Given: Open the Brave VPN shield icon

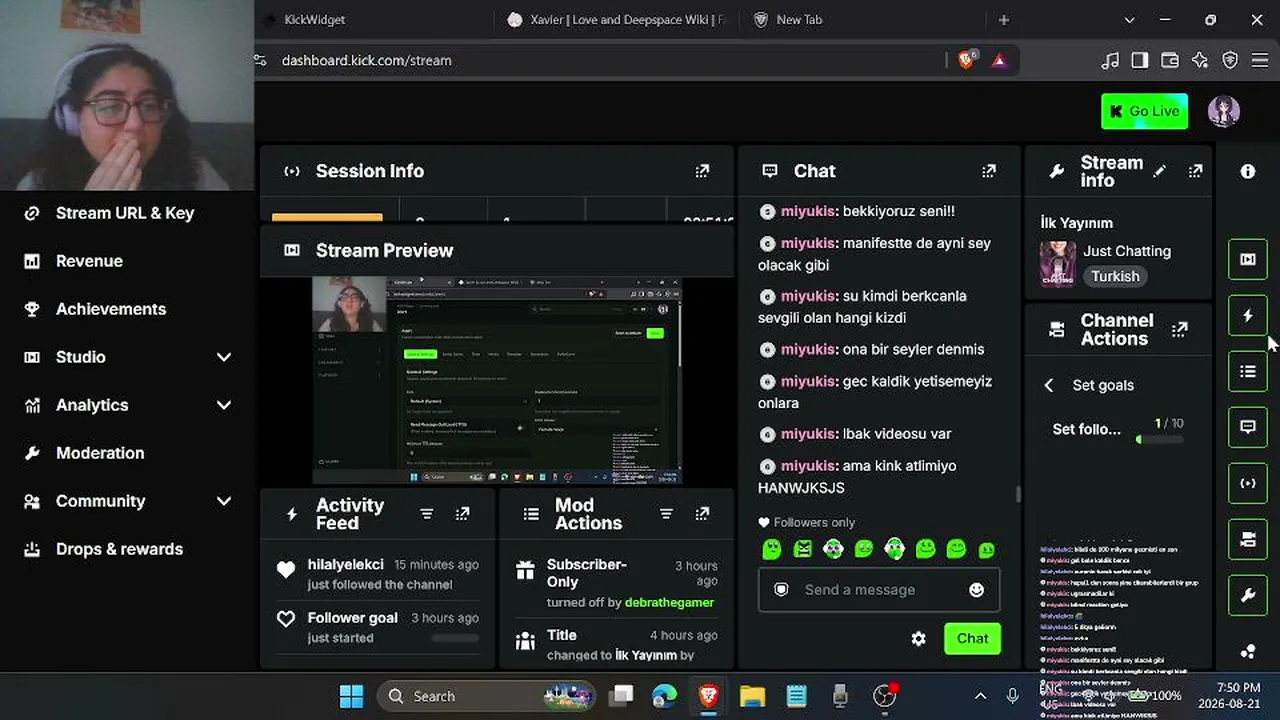Looking at the screenshot, I should pos(1231,61).
